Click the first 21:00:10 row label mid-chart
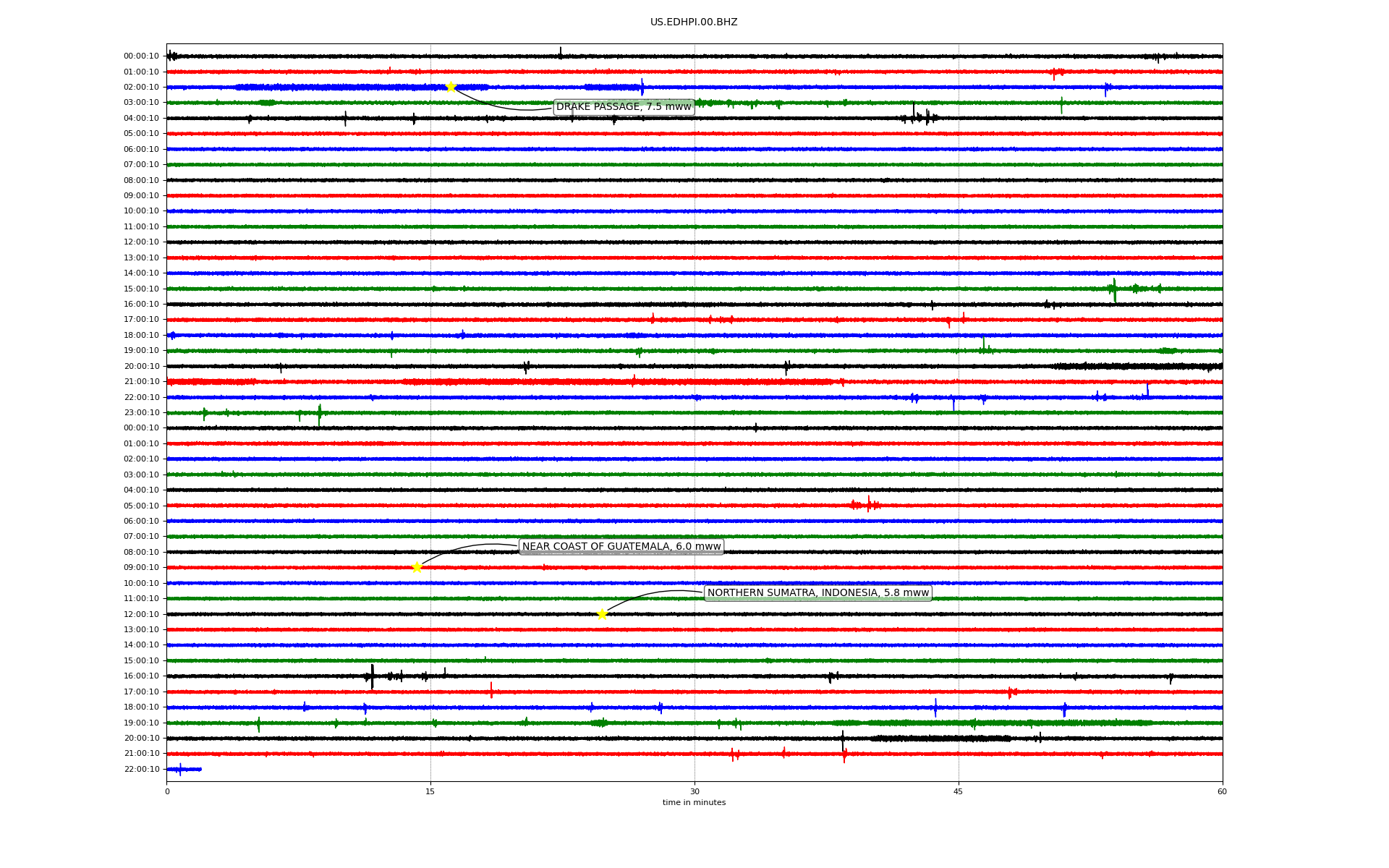Image resolution: width=1389 pixels, height=868 pixels. click(x=141, y=382)
